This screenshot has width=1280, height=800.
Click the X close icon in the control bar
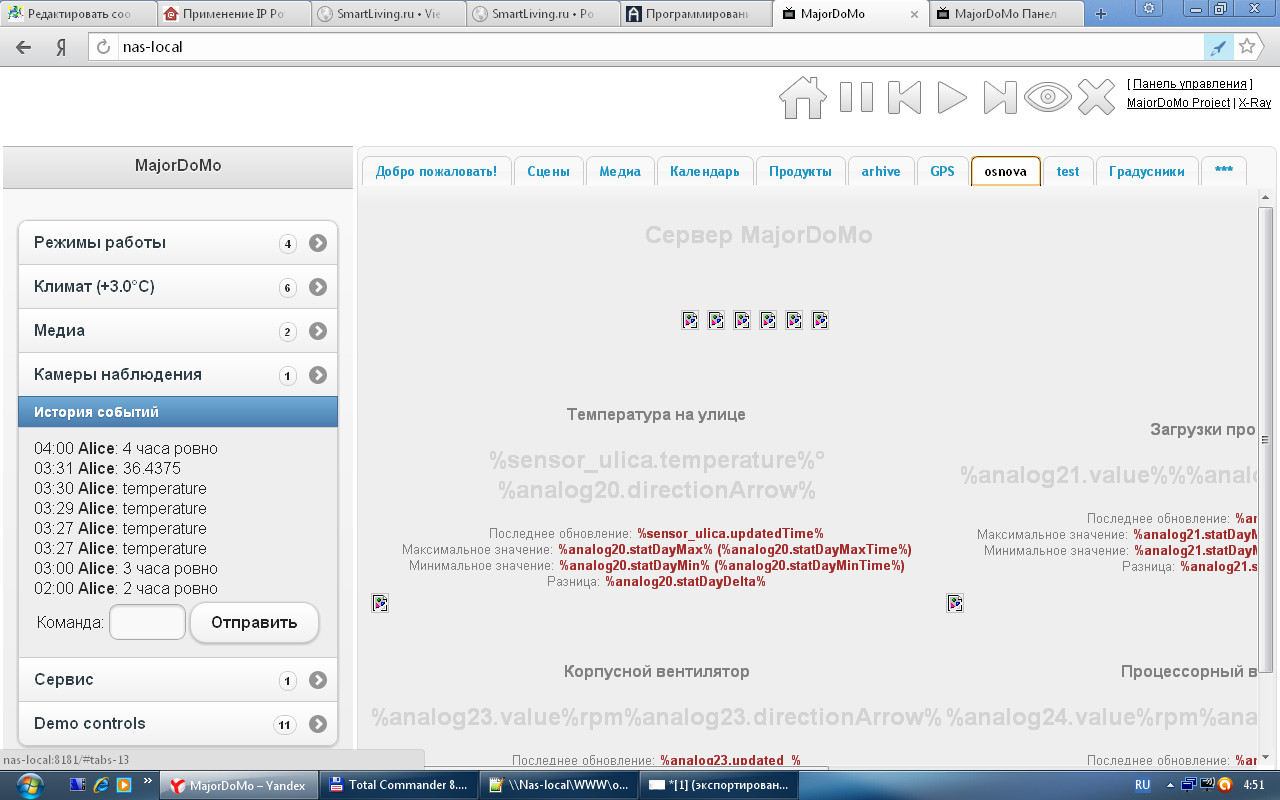click(x=1097, y=97)
